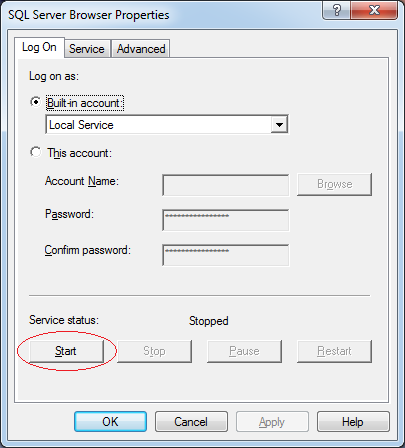Click the title bar question mark help icon
The image size is (405, 448).
pyautogui.click(x=336, y=10)
